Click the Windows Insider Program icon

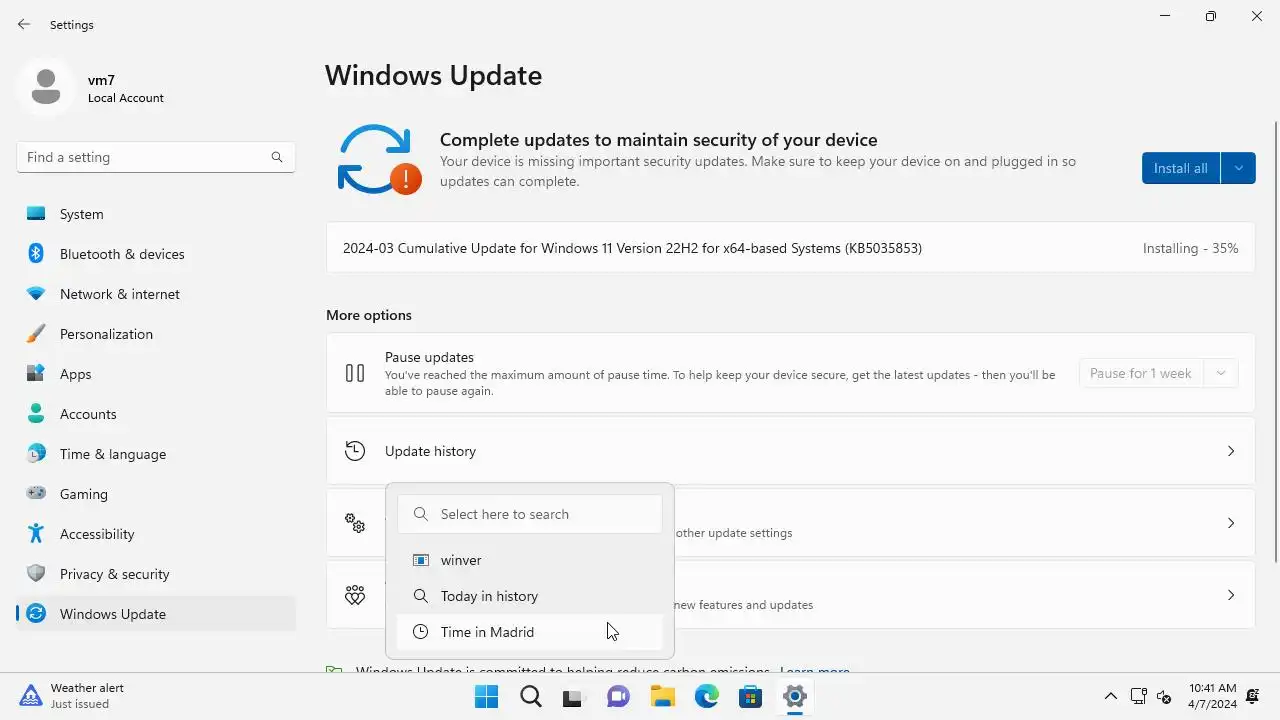[355, 595]
